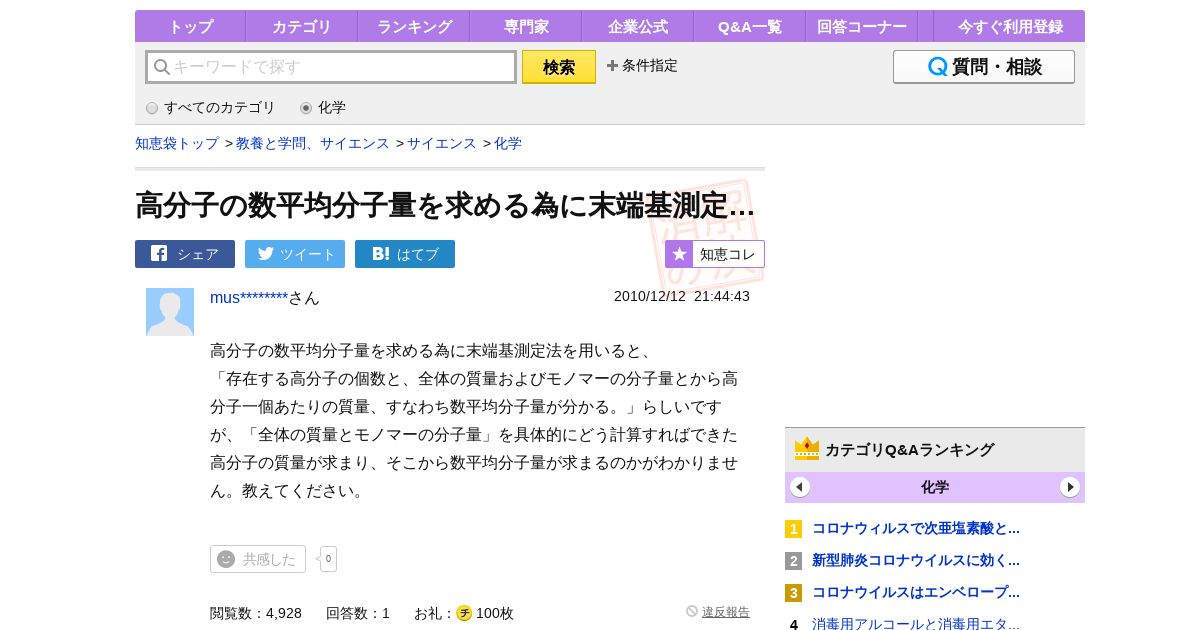
Task: Tweet the question via ツイート button
Action: point(295,254)
